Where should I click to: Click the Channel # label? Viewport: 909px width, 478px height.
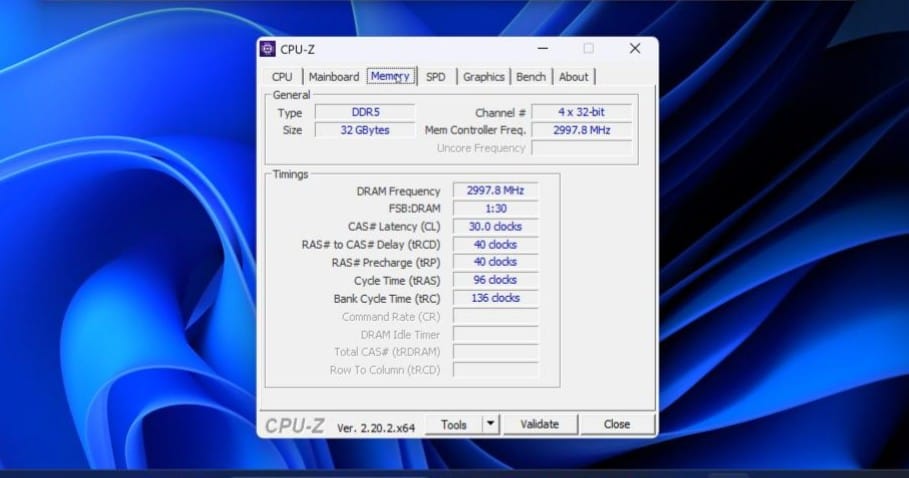pyautogui.click(x=500, y=113)
